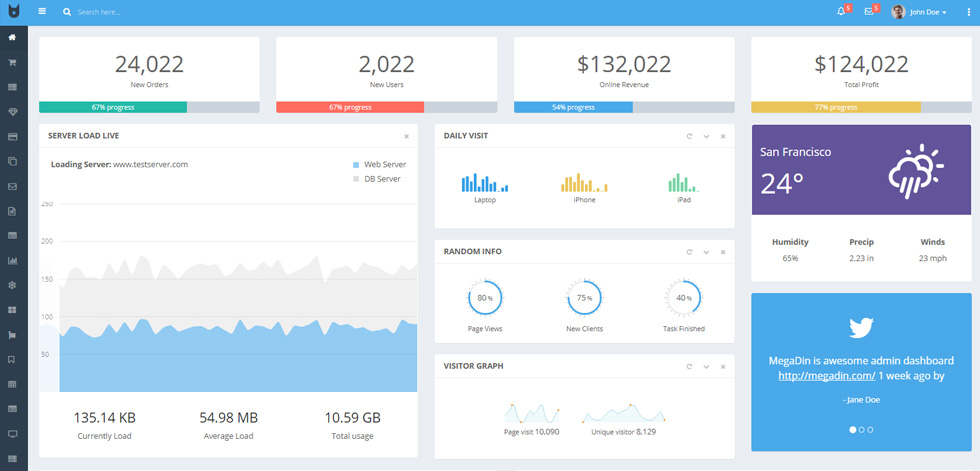Open the vertical three-dots menu in the top bar
Viewport: 980px width, 471px height.
point(969,12)
